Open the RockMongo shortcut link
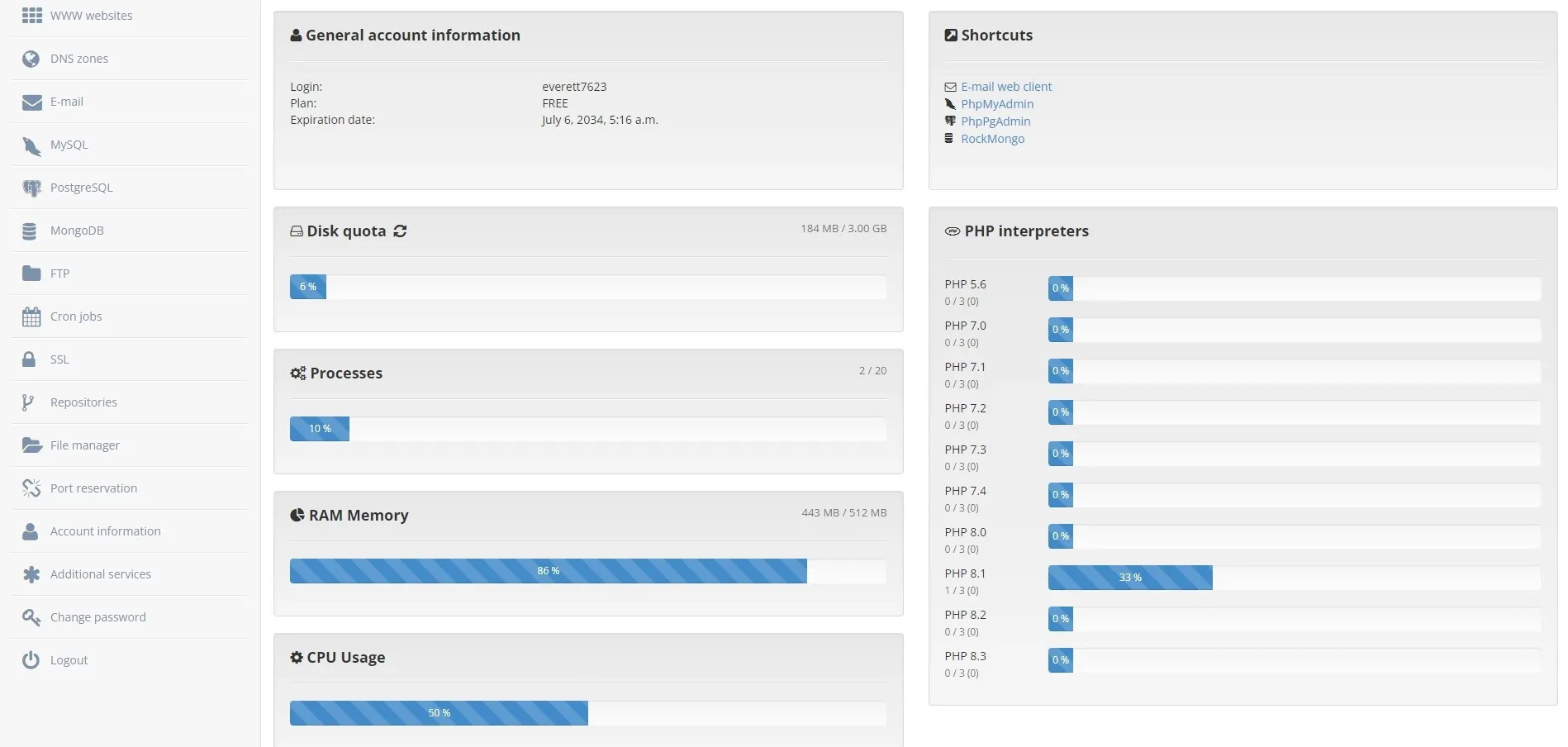 (x=992, y=139)
